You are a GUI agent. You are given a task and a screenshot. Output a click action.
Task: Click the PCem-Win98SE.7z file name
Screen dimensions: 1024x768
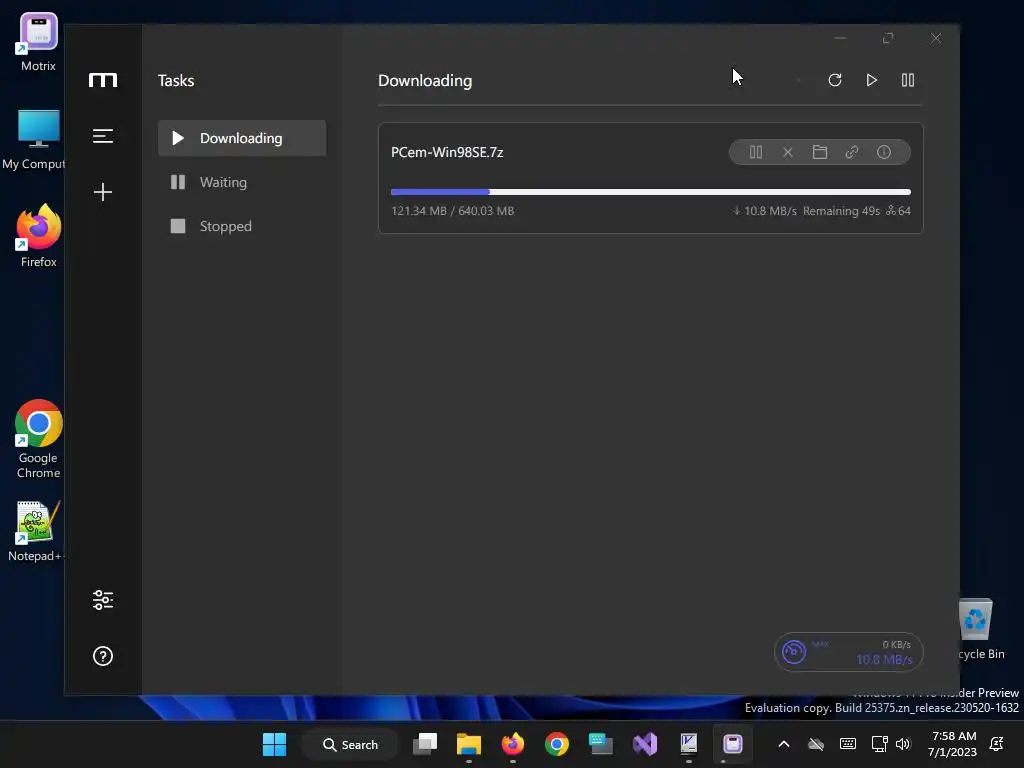[447, 152]
